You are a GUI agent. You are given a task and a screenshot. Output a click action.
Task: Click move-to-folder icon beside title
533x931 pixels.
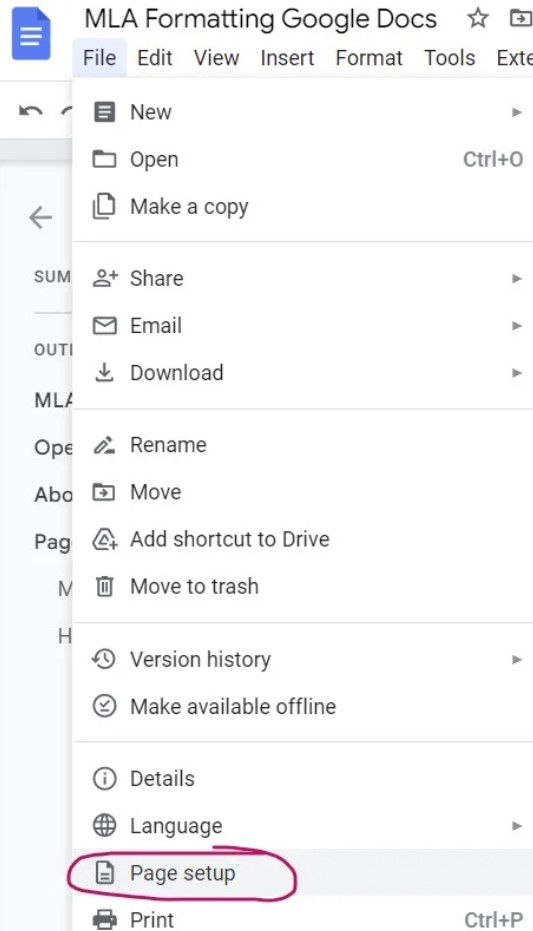[x=521, y=18]
